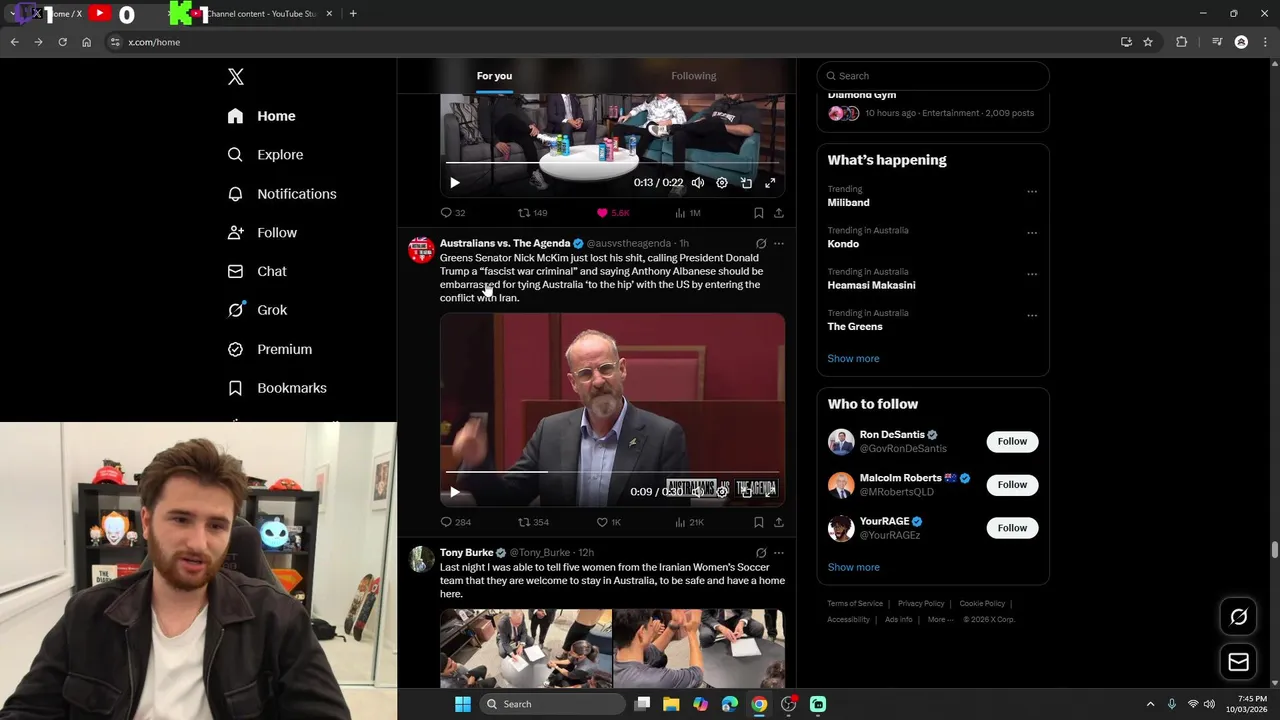Share the Agenda video post
This screenshot has width=1280, height=720.
[x=779, y=522]
